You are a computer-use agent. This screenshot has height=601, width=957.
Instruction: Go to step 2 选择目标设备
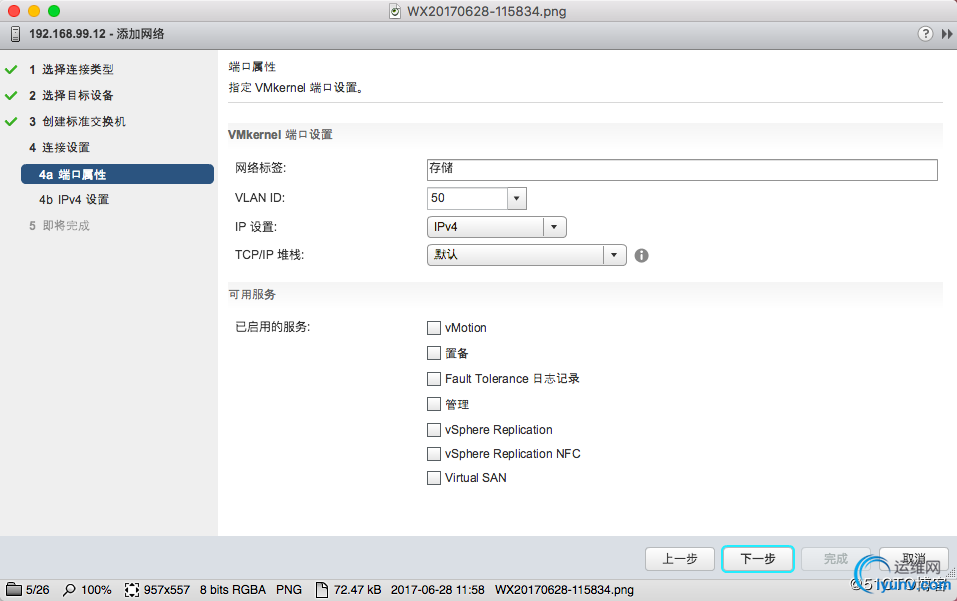tap(78, 96)
